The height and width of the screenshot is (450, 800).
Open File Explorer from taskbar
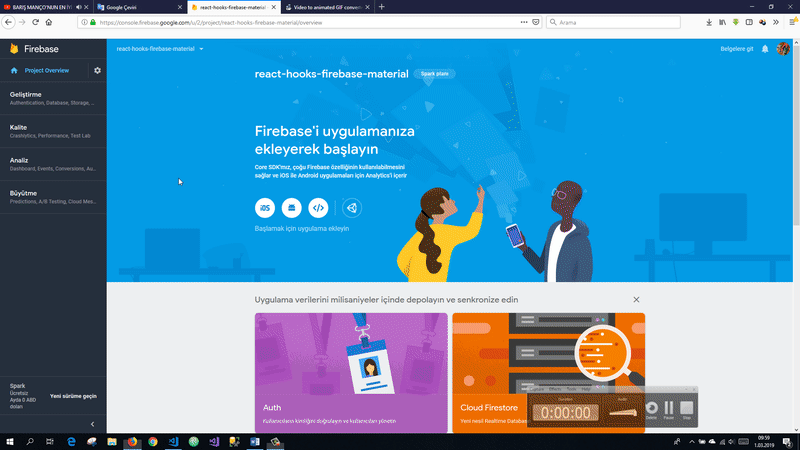[x=112, y=442]
